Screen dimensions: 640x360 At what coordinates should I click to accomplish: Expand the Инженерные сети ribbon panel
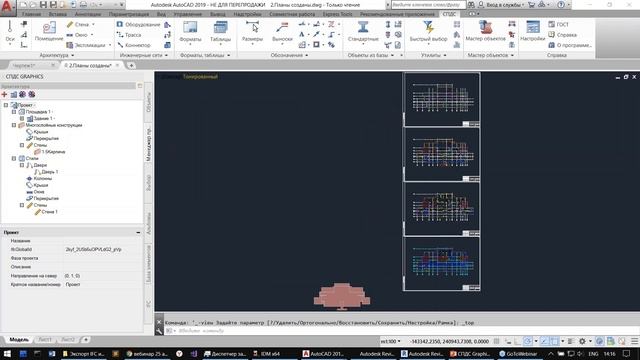(144, 55)
